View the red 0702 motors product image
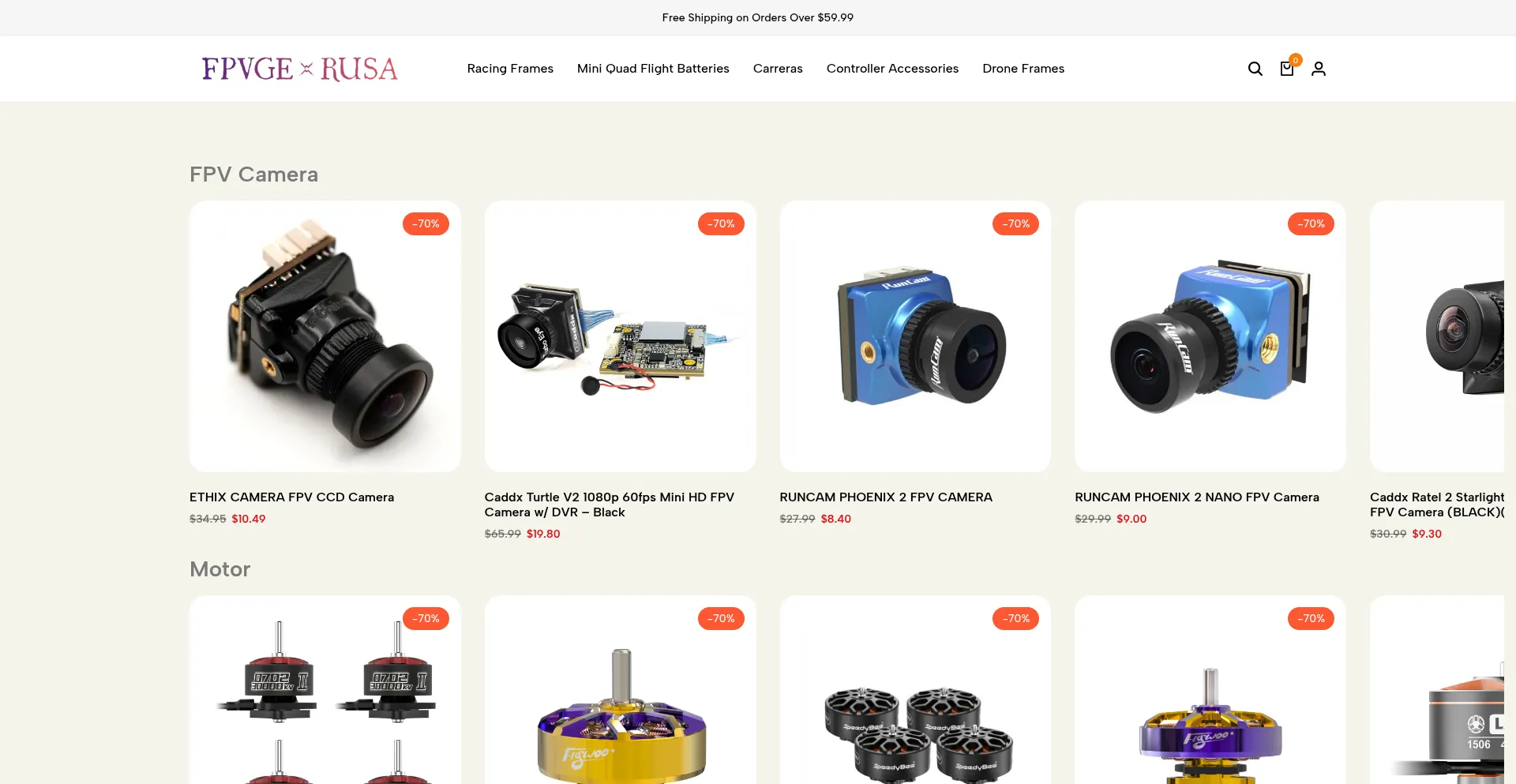 coord(325,690)
